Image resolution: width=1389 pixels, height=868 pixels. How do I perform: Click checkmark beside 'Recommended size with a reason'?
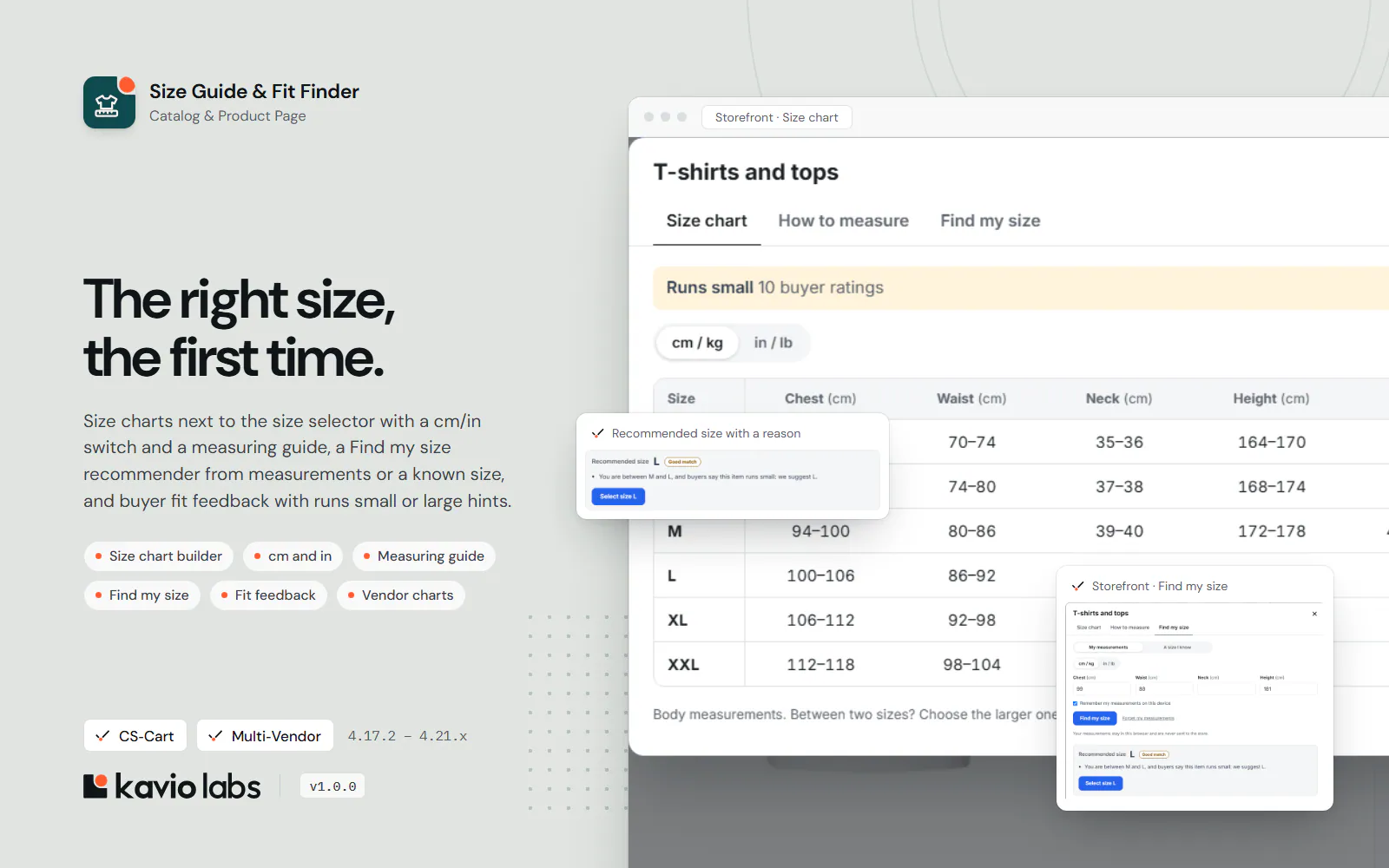coord(597,433)
